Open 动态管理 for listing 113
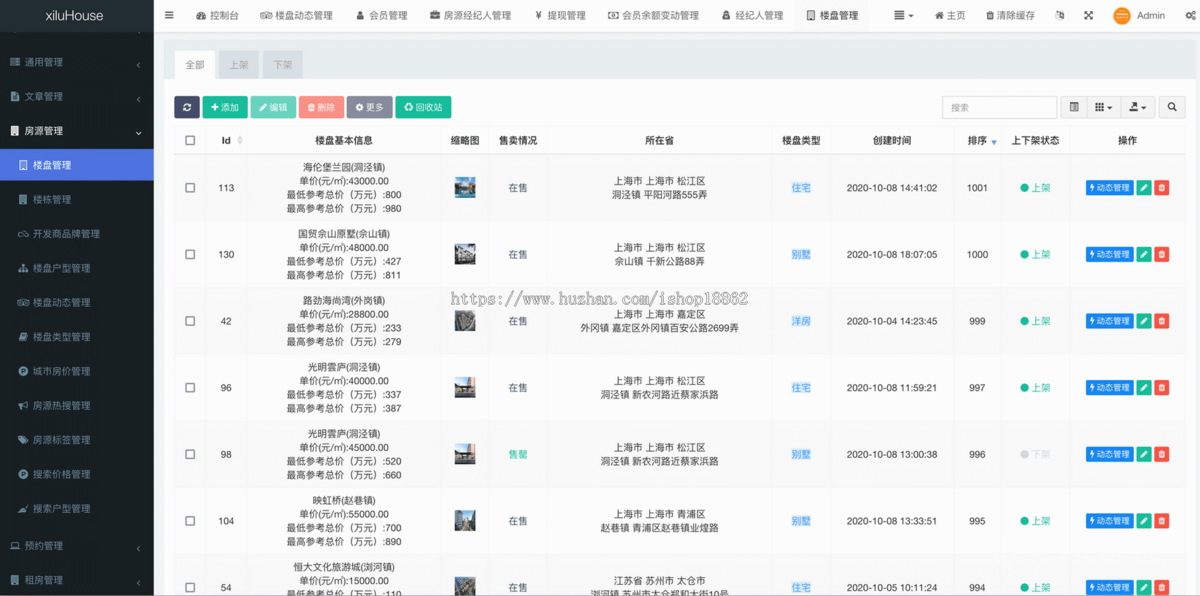This screenshot has height=596, width=1200. (x=1109, y=187)
